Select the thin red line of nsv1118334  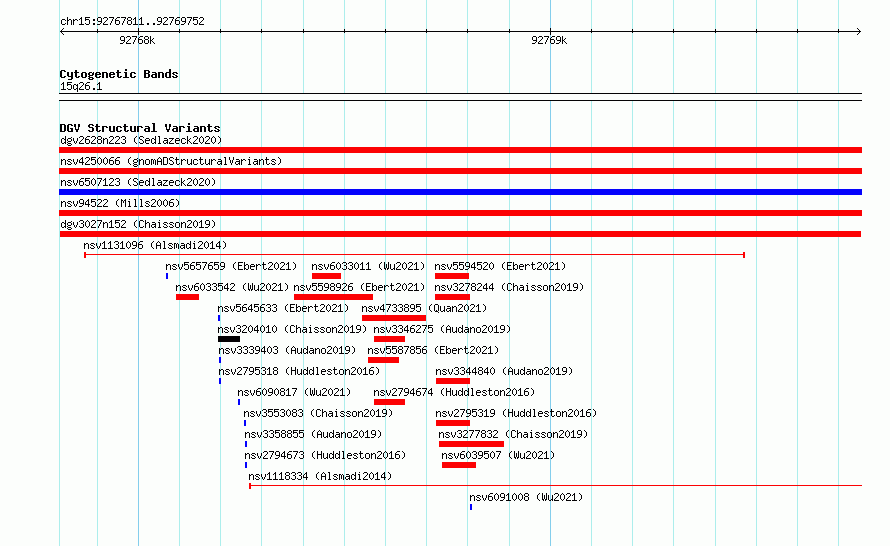556,486
